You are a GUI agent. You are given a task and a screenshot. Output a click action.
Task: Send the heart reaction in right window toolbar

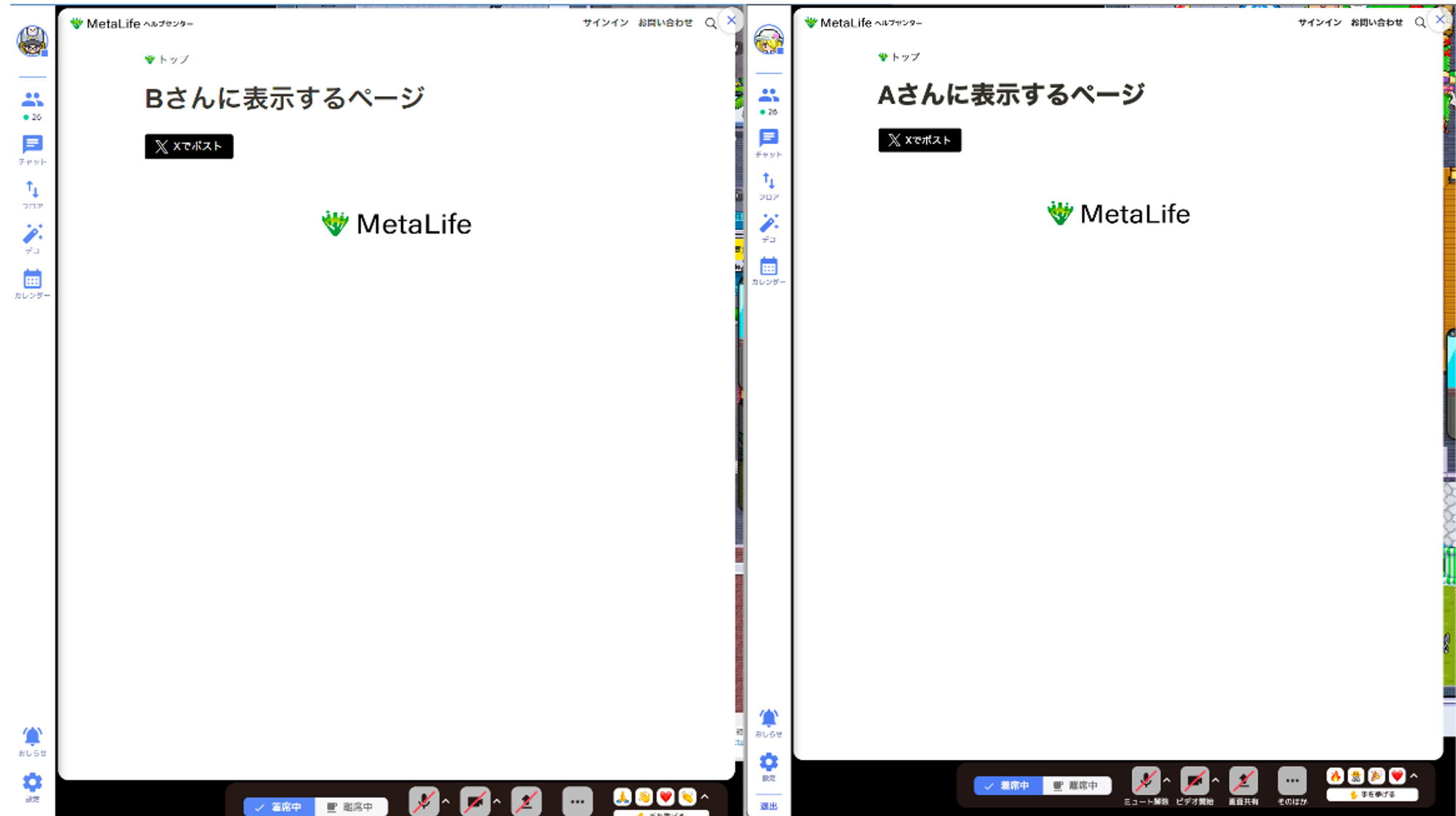tap(1396, 776)
